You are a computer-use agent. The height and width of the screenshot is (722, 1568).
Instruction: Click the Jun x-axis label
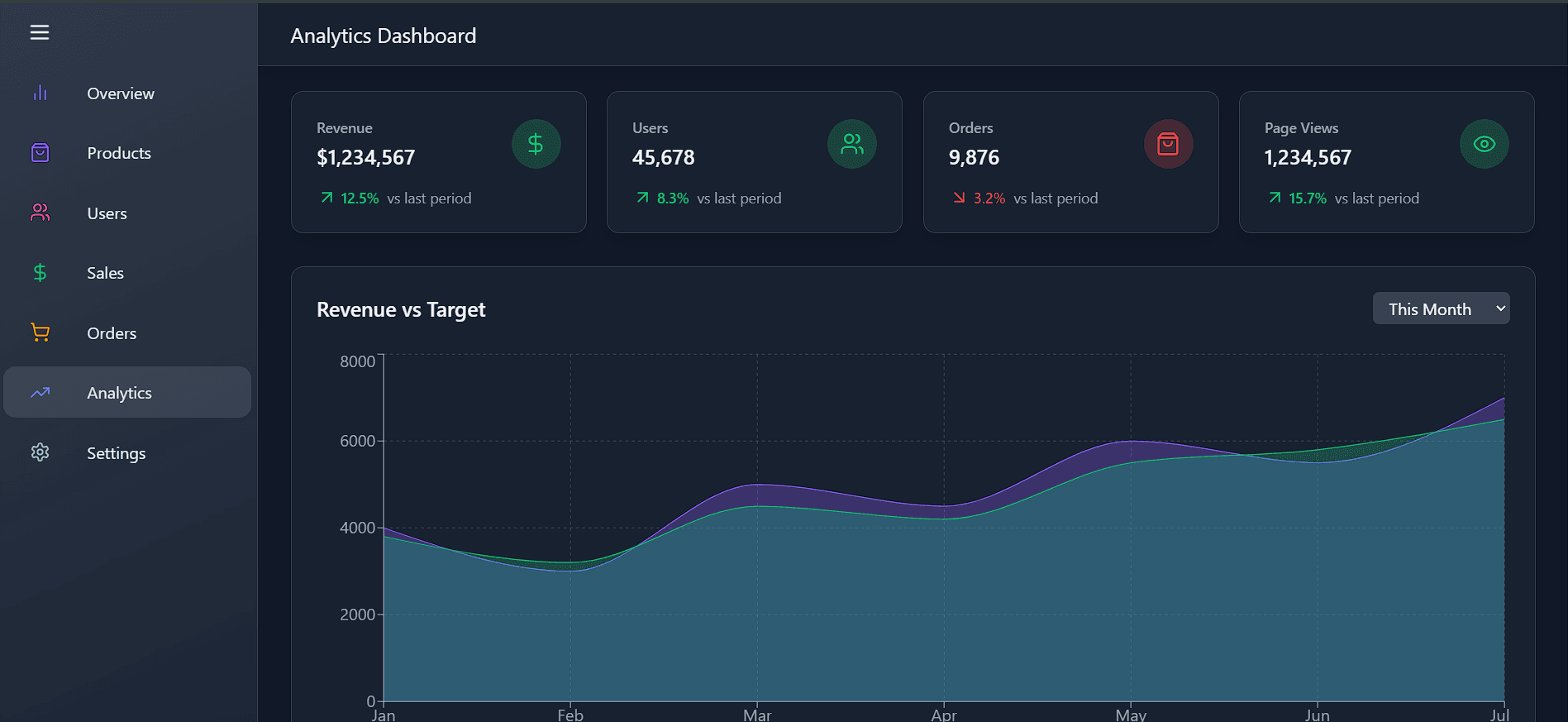click(1318, 715)
